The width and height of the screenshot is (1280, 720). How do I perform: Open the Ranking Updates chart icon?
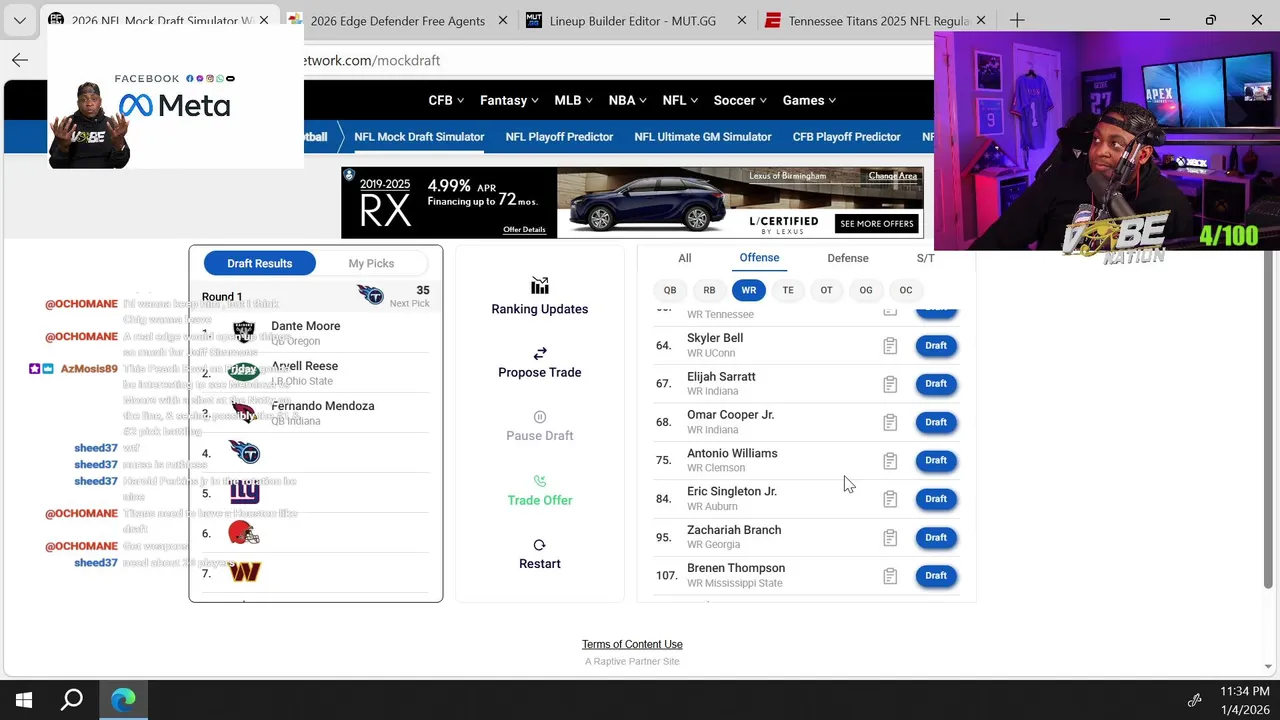point(540,286)
